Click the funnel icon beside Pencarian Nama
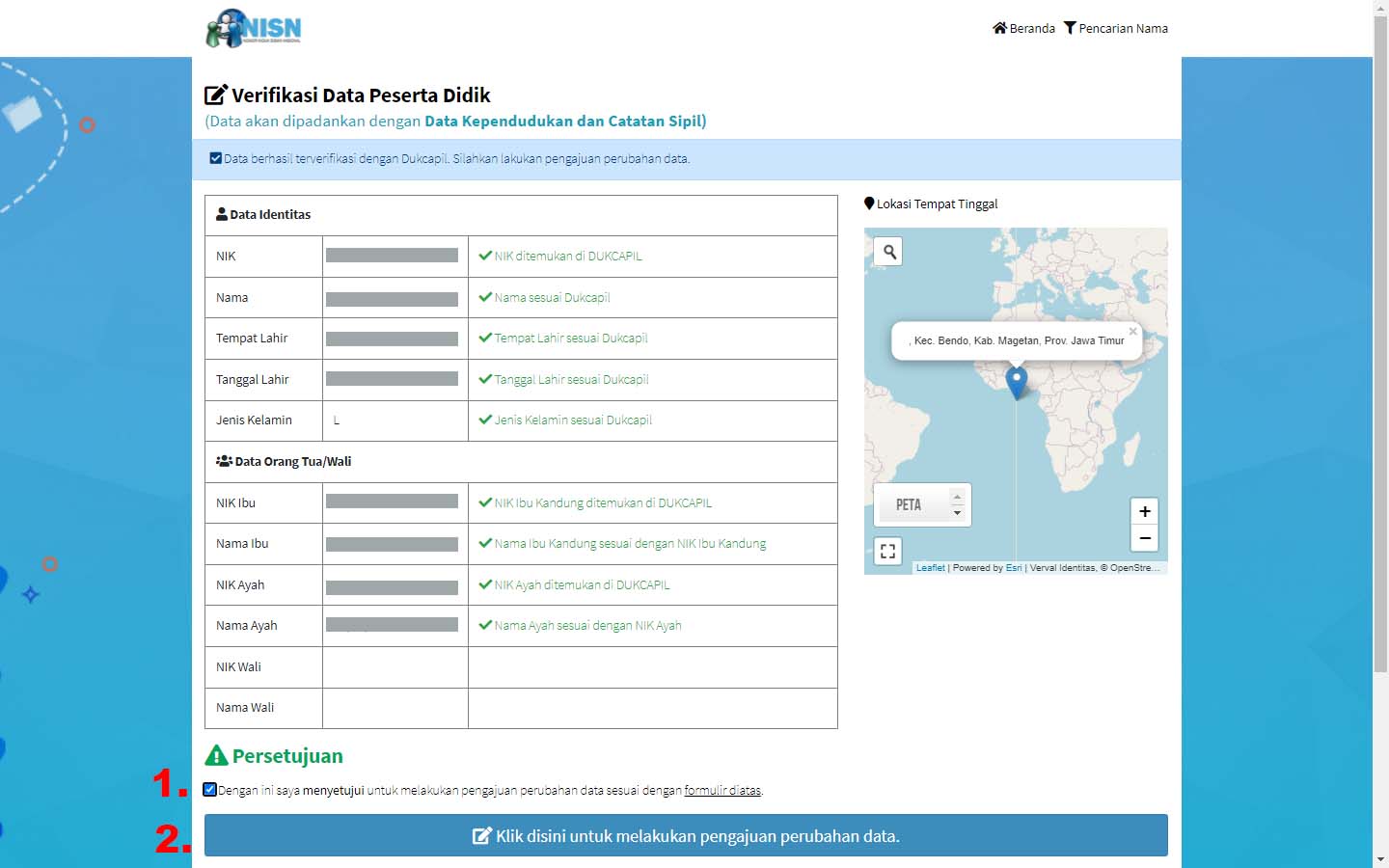 (x=1069, y=28)
